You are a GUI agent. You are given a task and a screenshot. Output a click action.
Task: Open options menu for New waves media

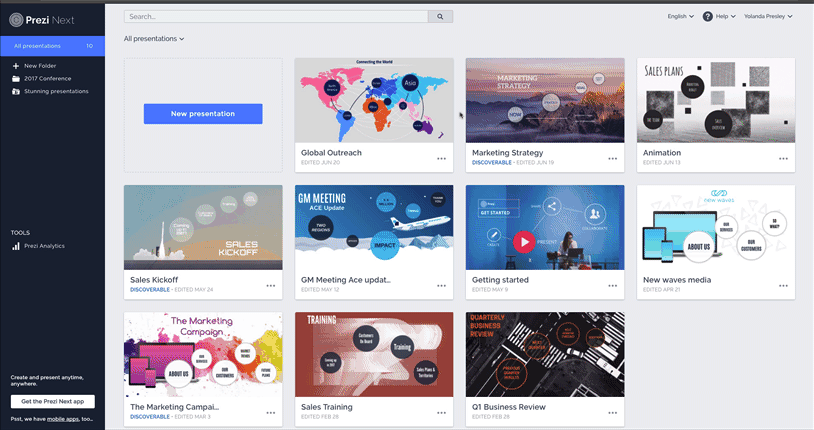pyautogui.click(x=783, y=285)
